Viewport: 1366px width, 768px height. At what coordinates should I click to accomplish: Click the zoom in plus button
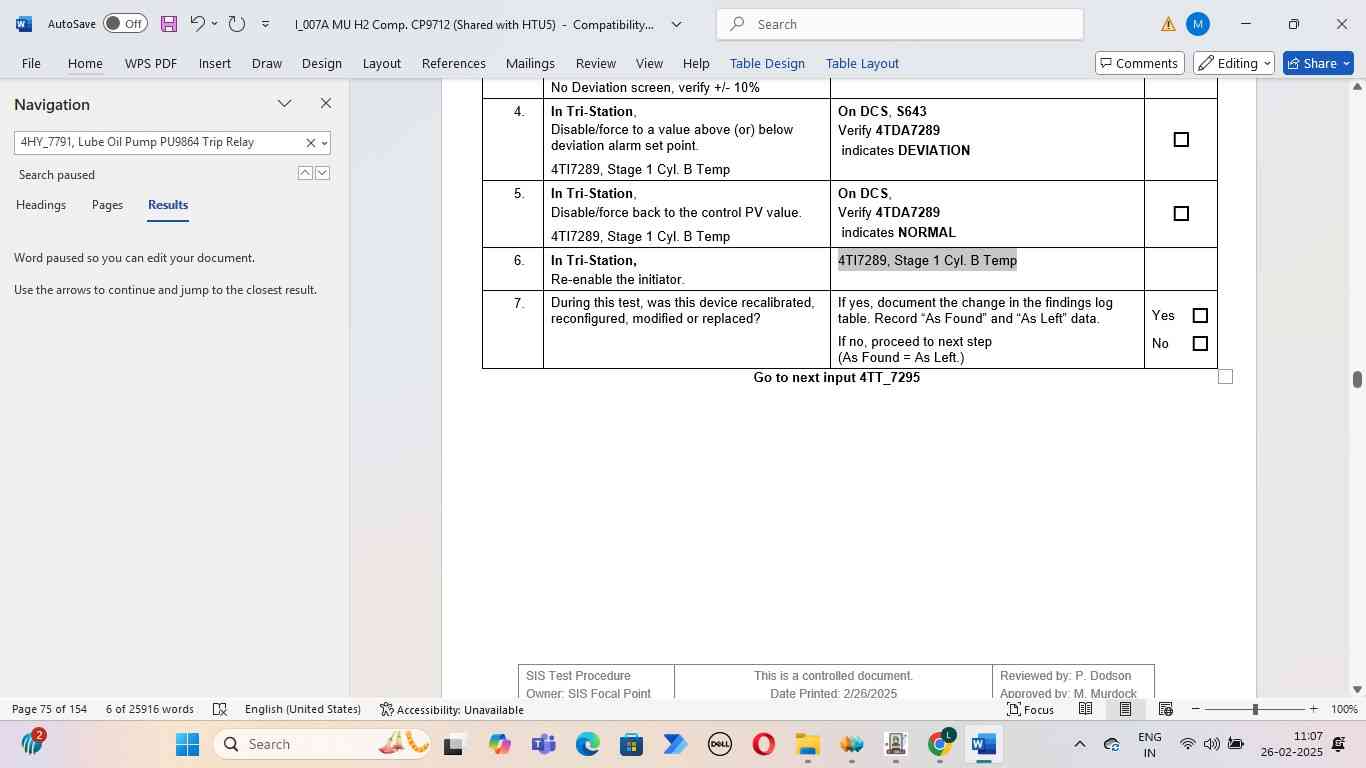click(x=1313, y=709)
